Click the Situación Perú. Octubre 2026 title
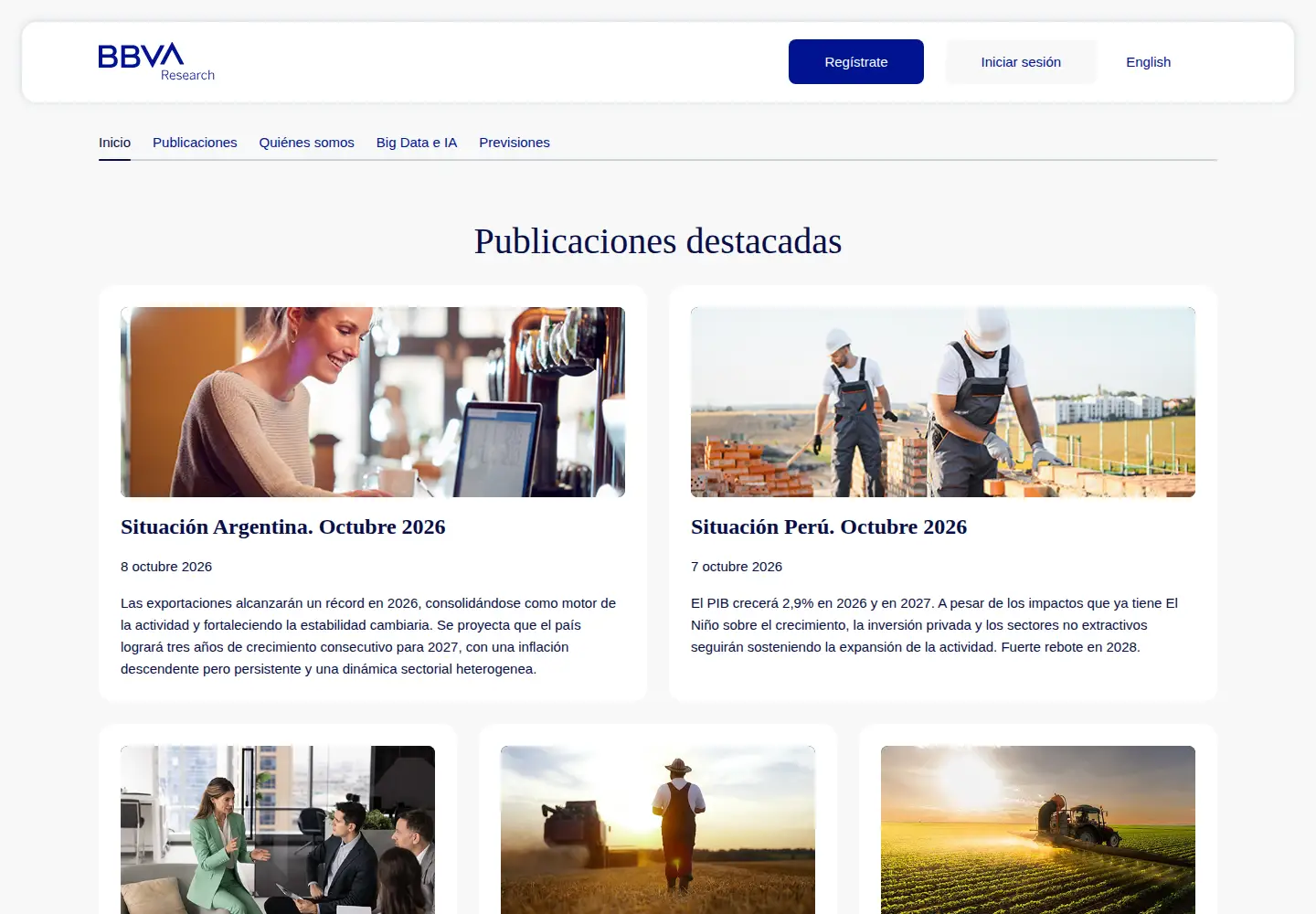The image size is (1316, 914). click(x=829, y=527)
